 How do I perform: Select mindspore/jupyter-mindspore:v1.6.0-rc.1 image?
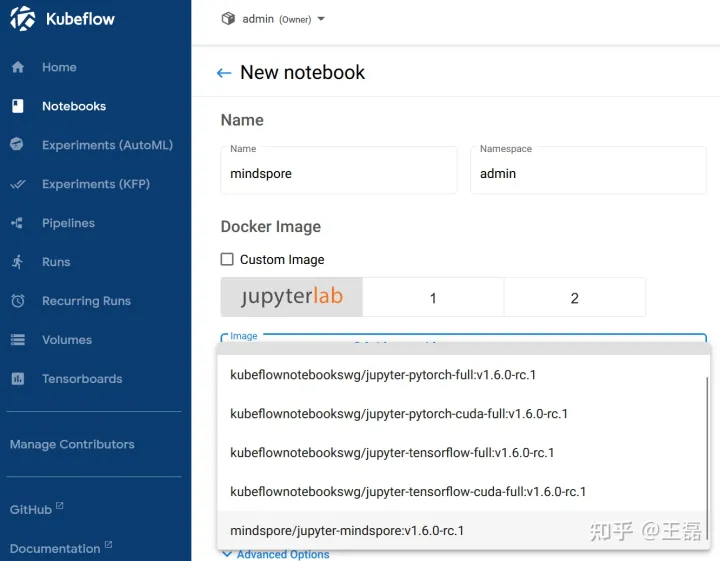click(x=461, y=530)
